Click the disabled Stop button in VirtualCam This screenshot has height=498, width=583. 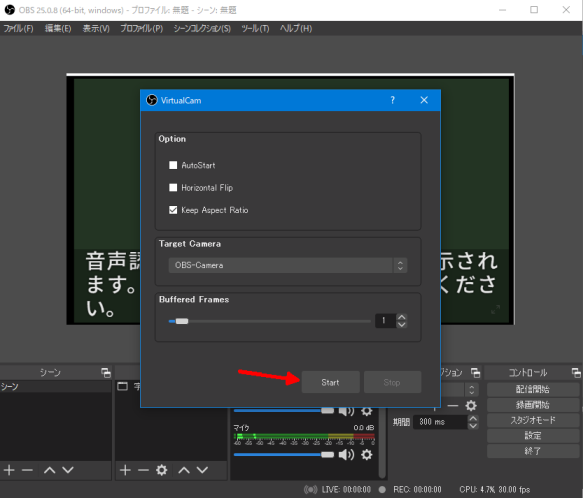pyautogui.click(x=392, y=382)
